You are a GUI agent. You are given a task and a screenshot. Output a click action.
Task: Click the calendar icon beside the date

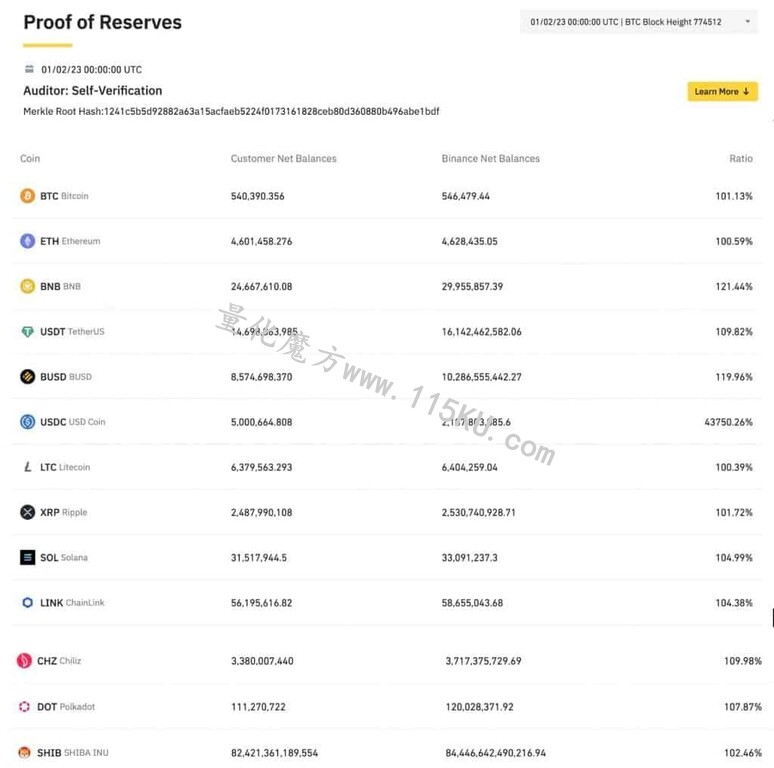click(x=30, y=69)
